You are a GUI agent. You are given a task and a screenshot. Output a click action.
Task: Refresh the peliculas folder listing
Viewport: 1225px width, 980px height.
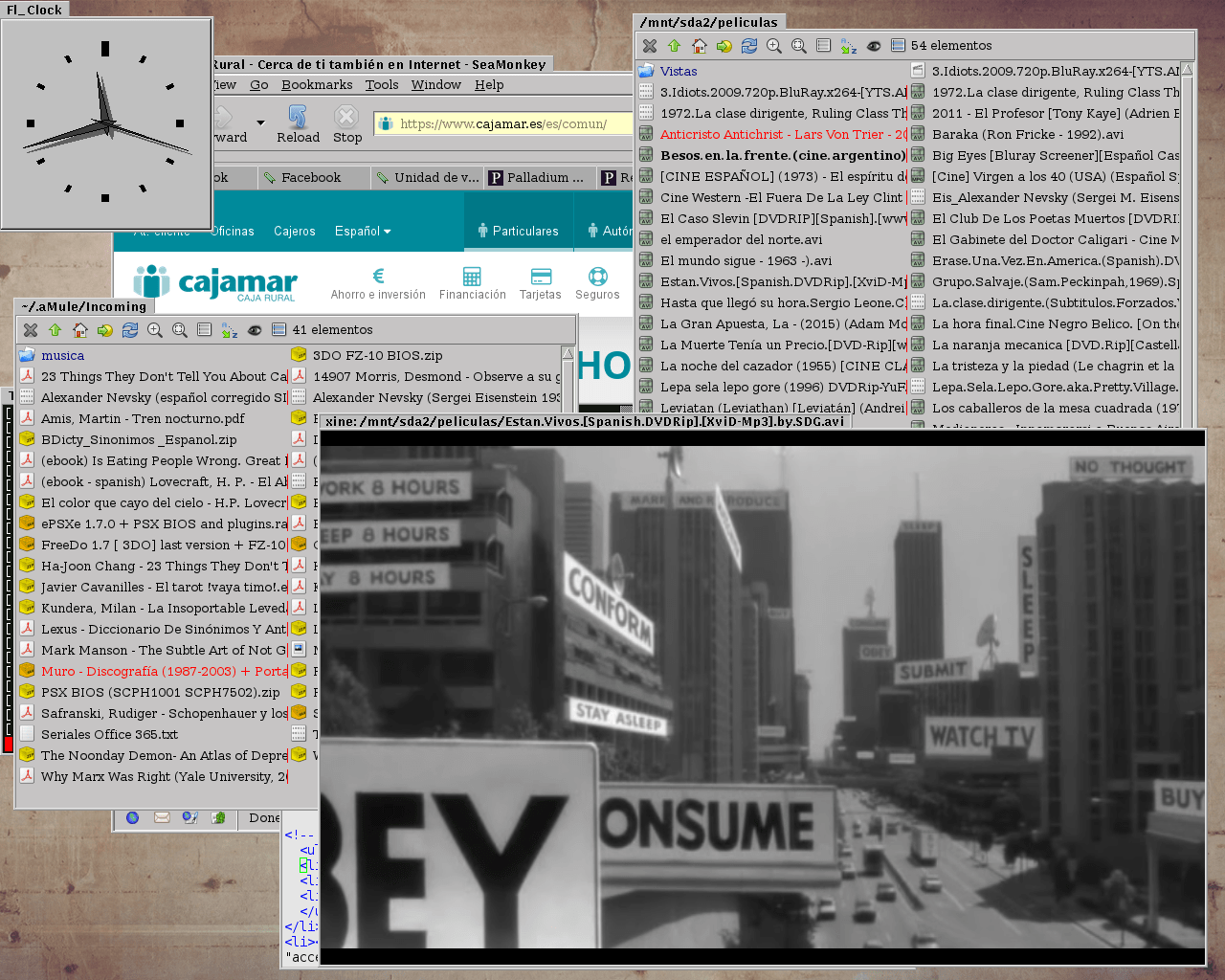point(749,46)
